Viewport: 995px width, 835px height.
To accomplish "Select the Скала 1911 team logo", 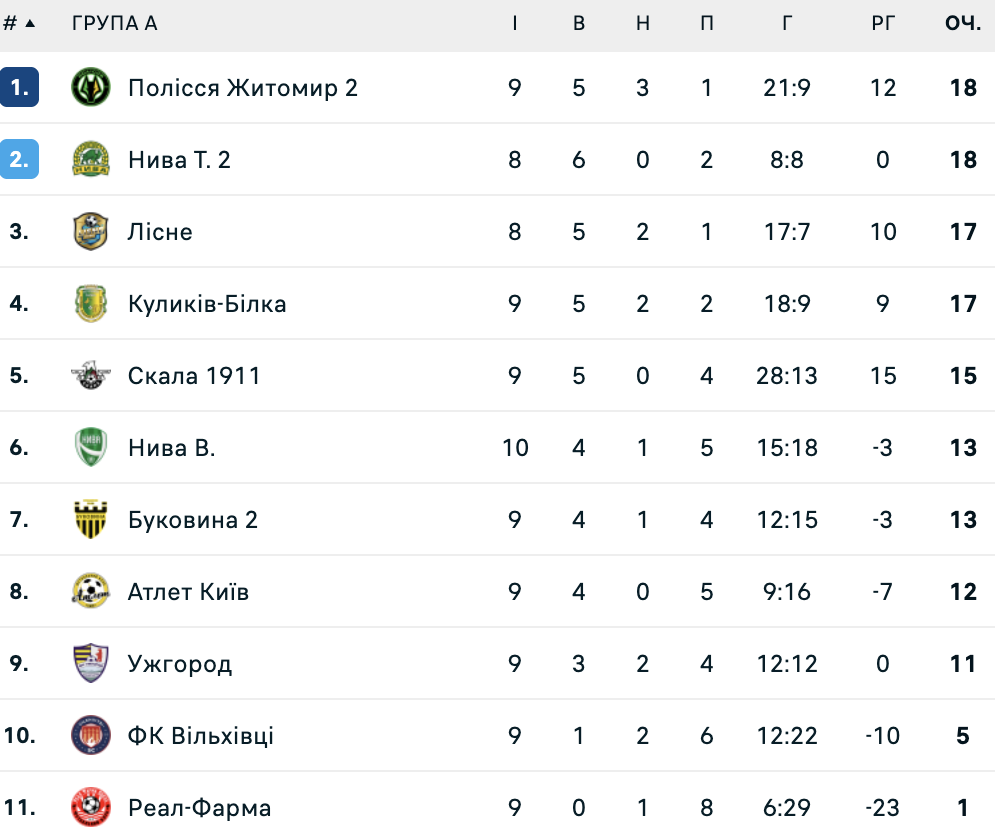I will [91, 376].
